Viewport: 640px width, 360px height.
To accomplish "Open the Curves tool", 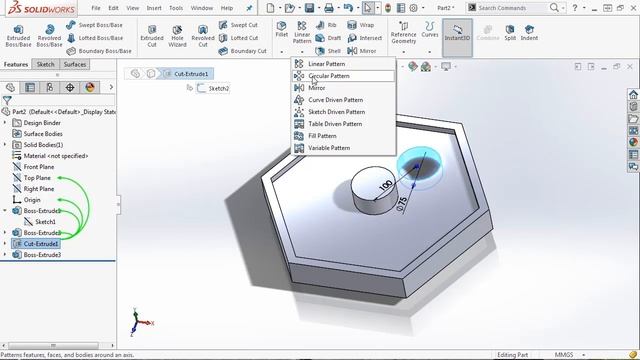I will (429, 29).
